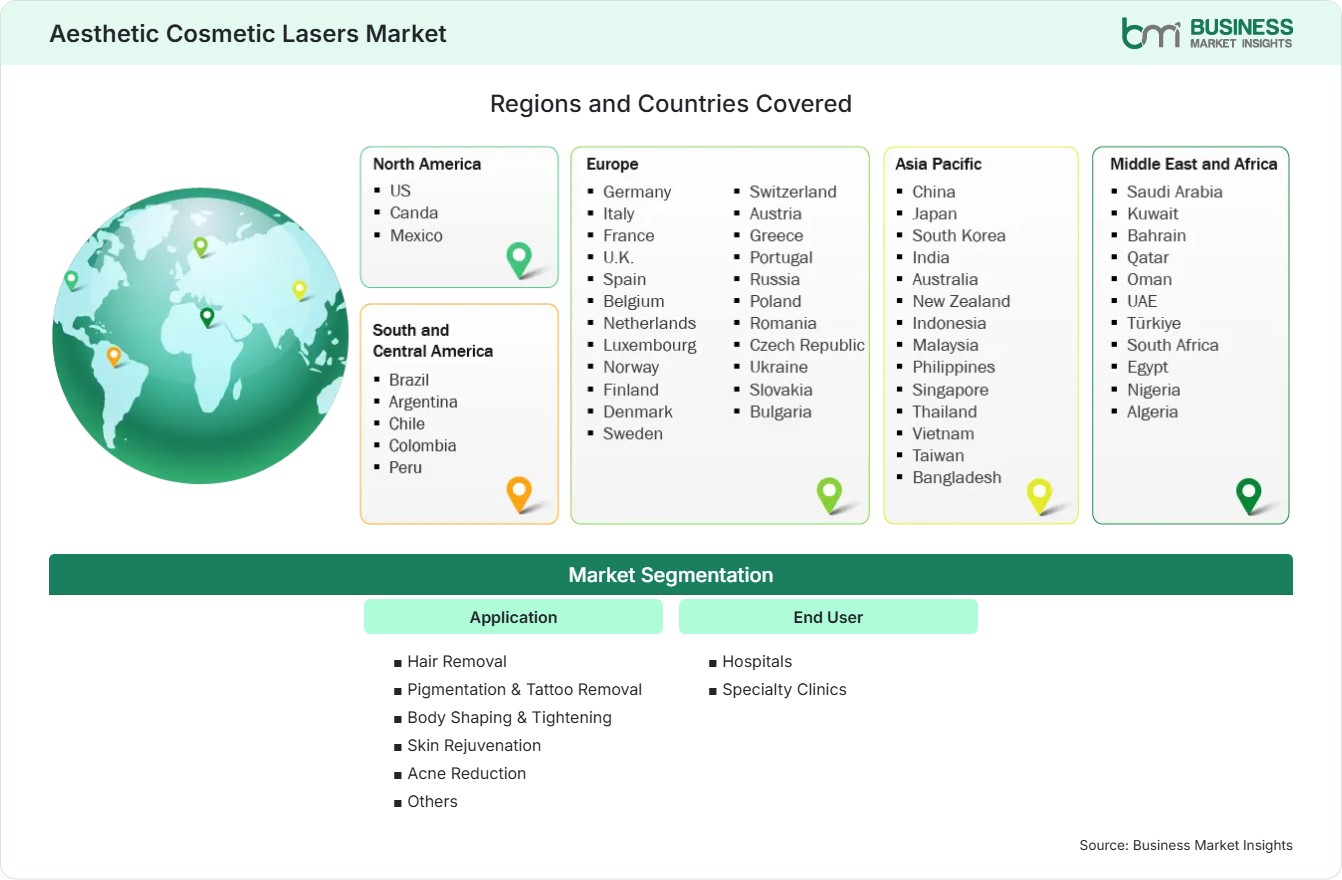The height and width of the screenshot is (880, 1342).
Task: Click Germany in the Europe list
Action: 637,191
